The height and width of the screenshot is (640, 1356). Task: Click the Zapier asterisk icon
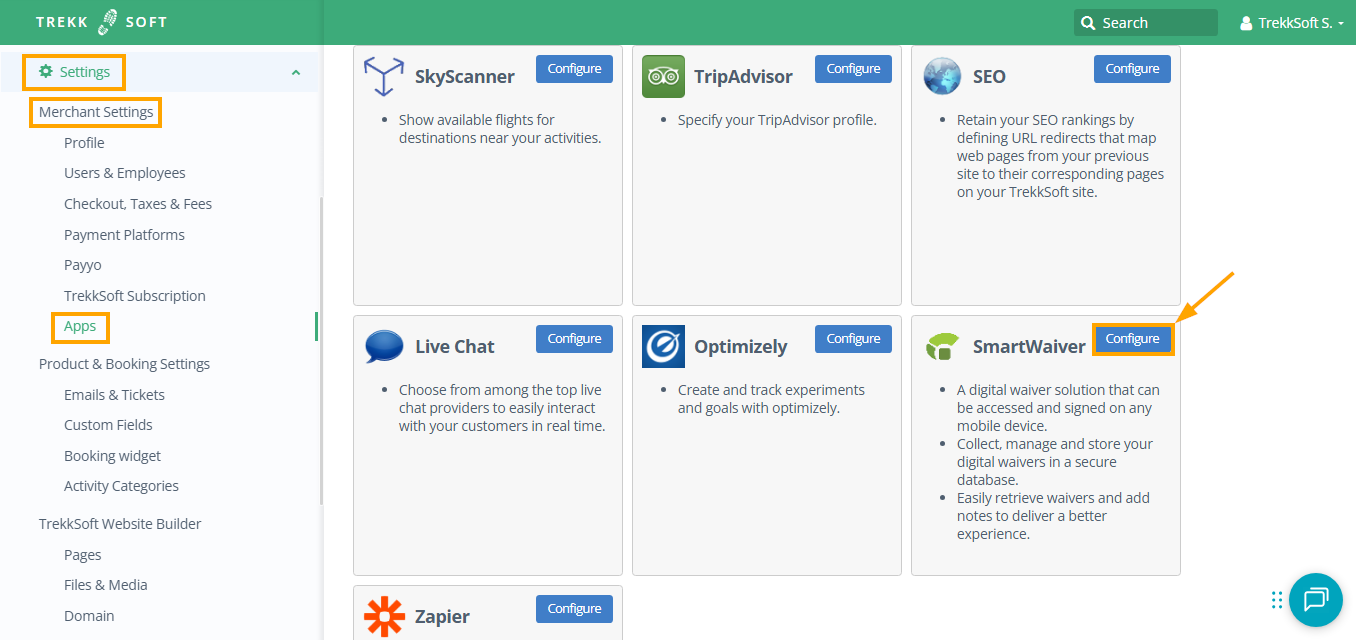[x=384, y=616]
